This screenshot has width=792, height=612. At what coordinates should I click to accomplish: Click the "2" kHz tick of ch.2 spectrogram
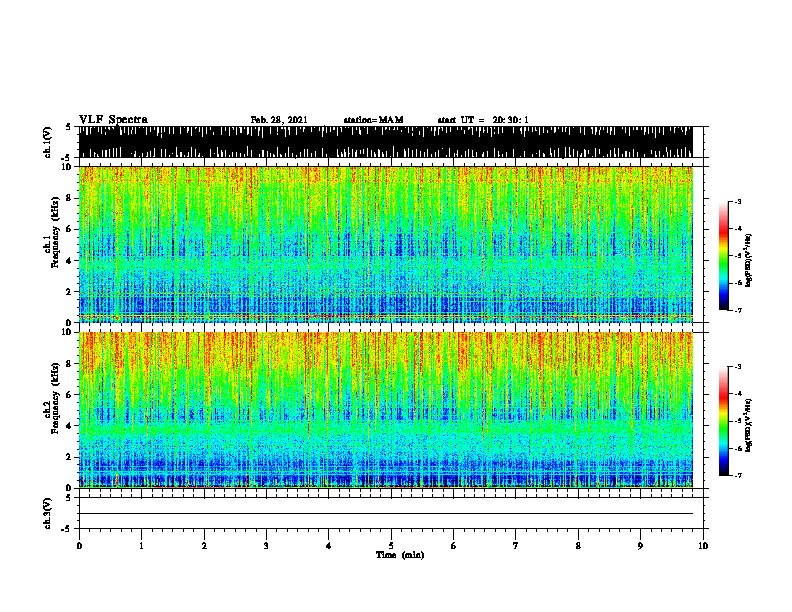[x=70, y=457]
